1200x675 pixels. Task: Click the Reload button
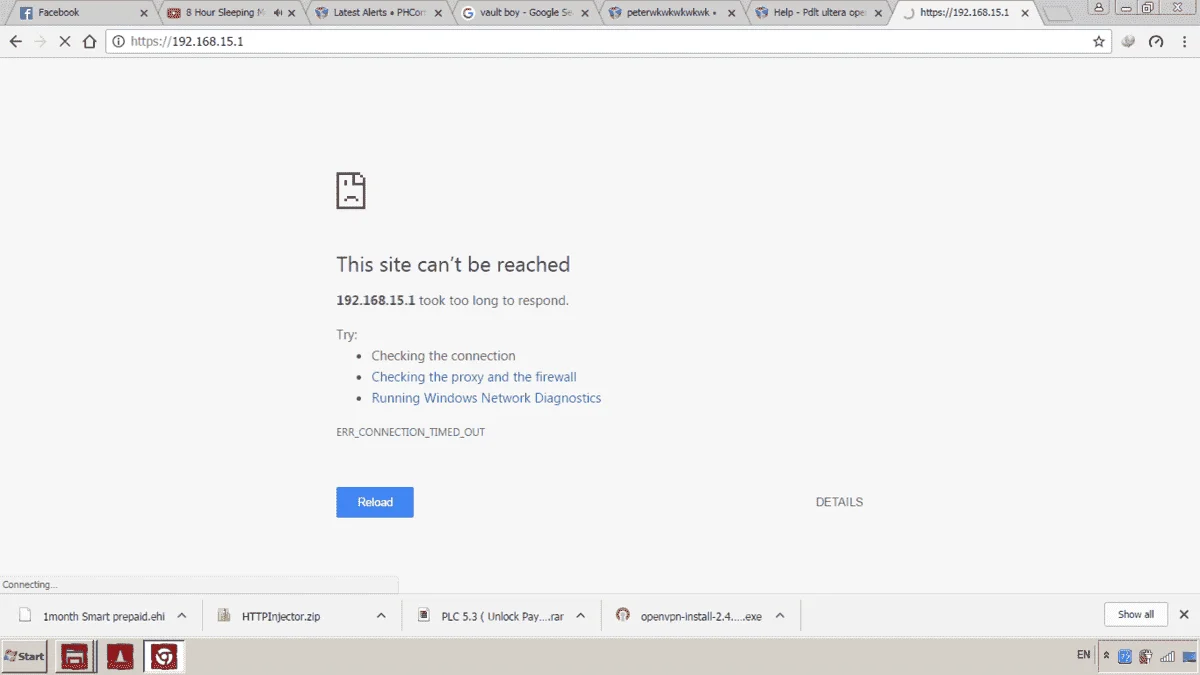(x=375, y=502)
